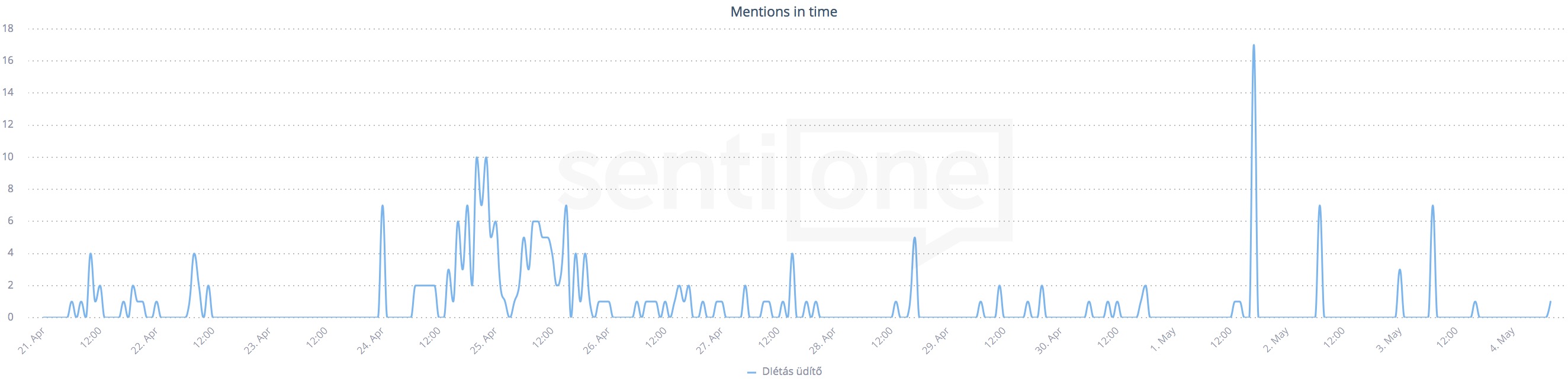The image size is (1568, 388).
Task: Click the 7-mention spike after 3. May
Action: (1432, 206)
